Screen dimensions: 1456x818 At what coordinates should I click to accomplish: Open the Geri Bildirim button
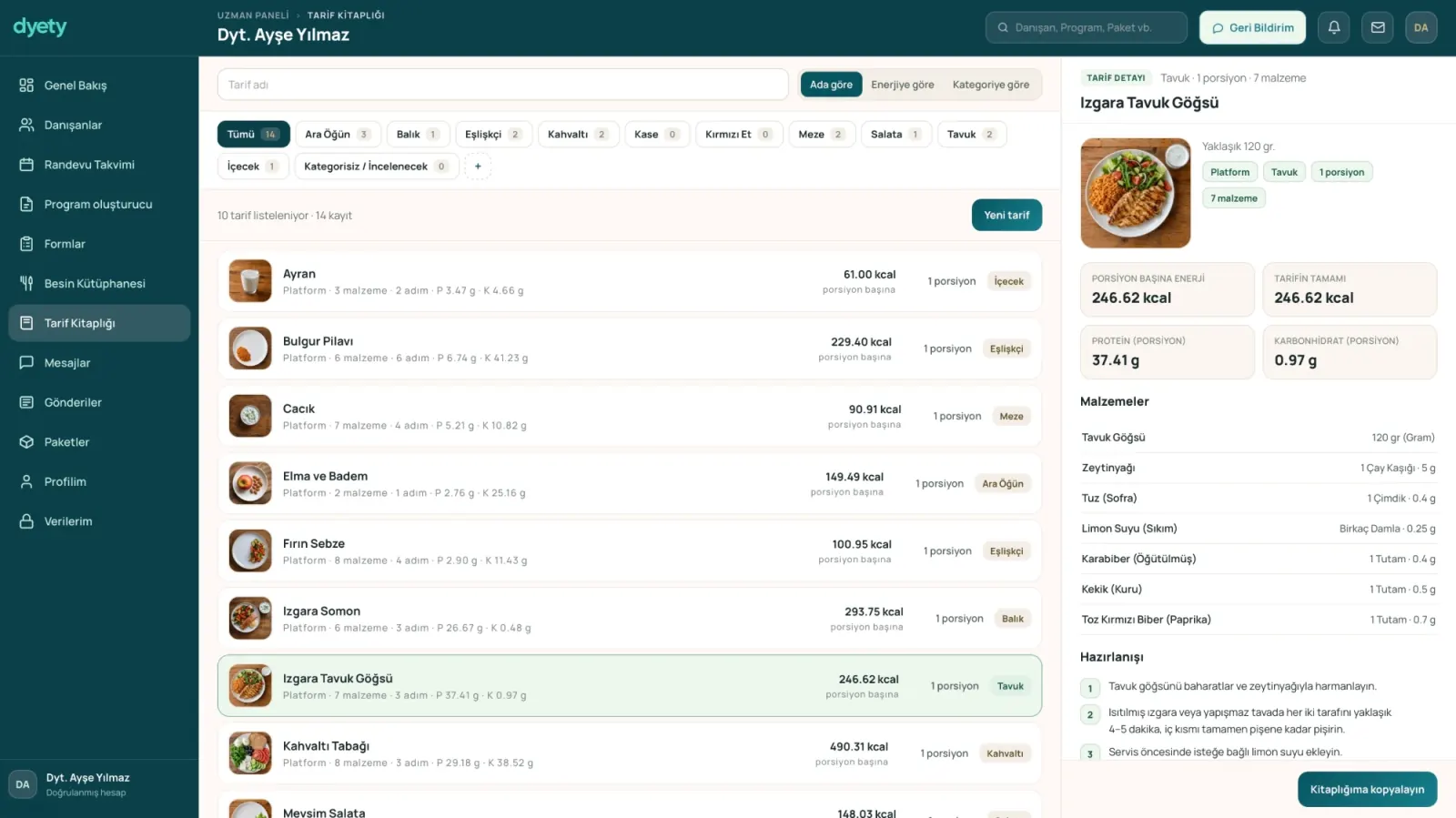pyautogui.click(x=1252, y=27)
